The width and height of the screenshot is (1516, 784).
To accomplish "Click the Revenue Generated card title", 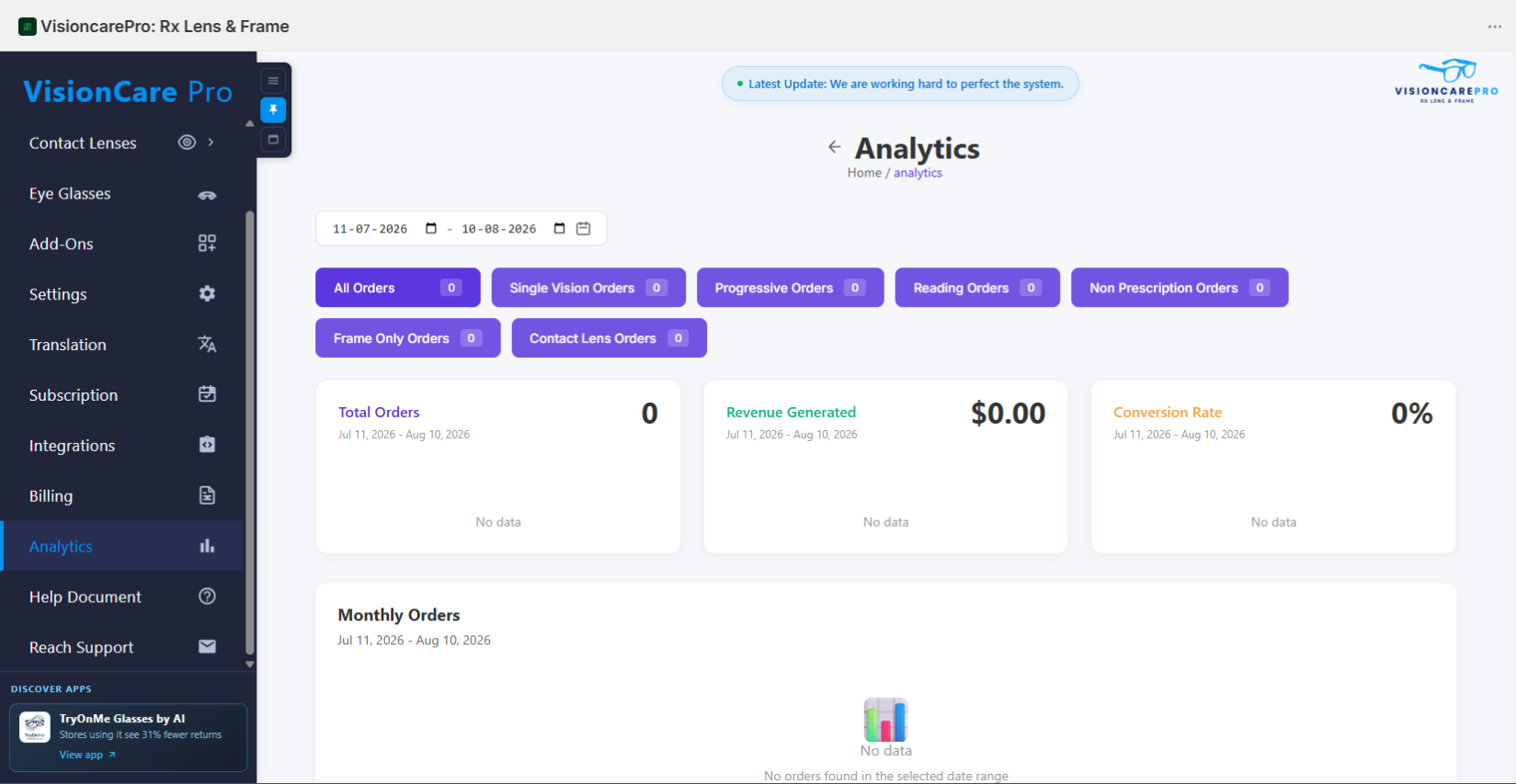I will coord(791,413).
